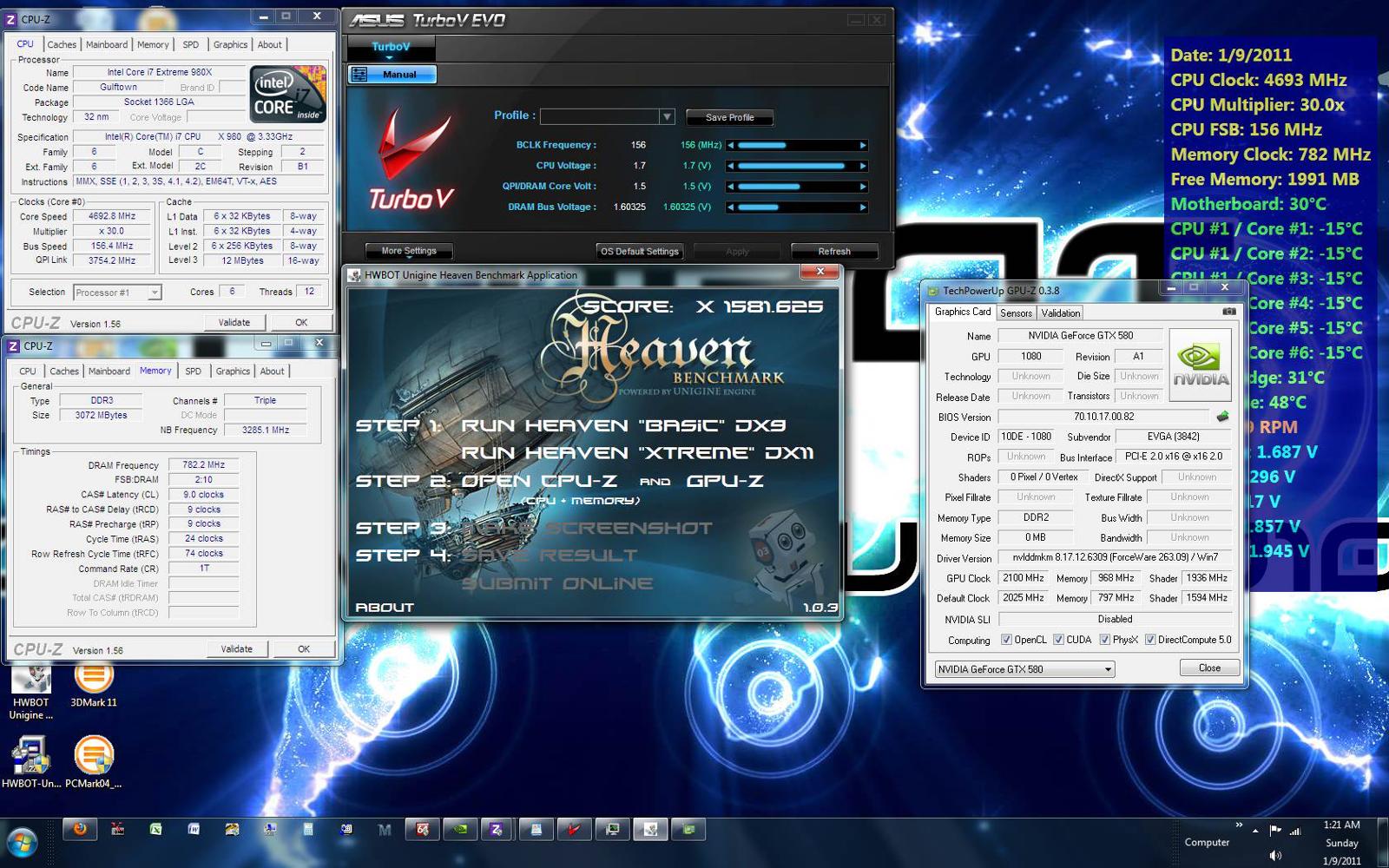Click the BCLK Frequency slider track
Screen dimensions: 1389x868
point(797,145)
